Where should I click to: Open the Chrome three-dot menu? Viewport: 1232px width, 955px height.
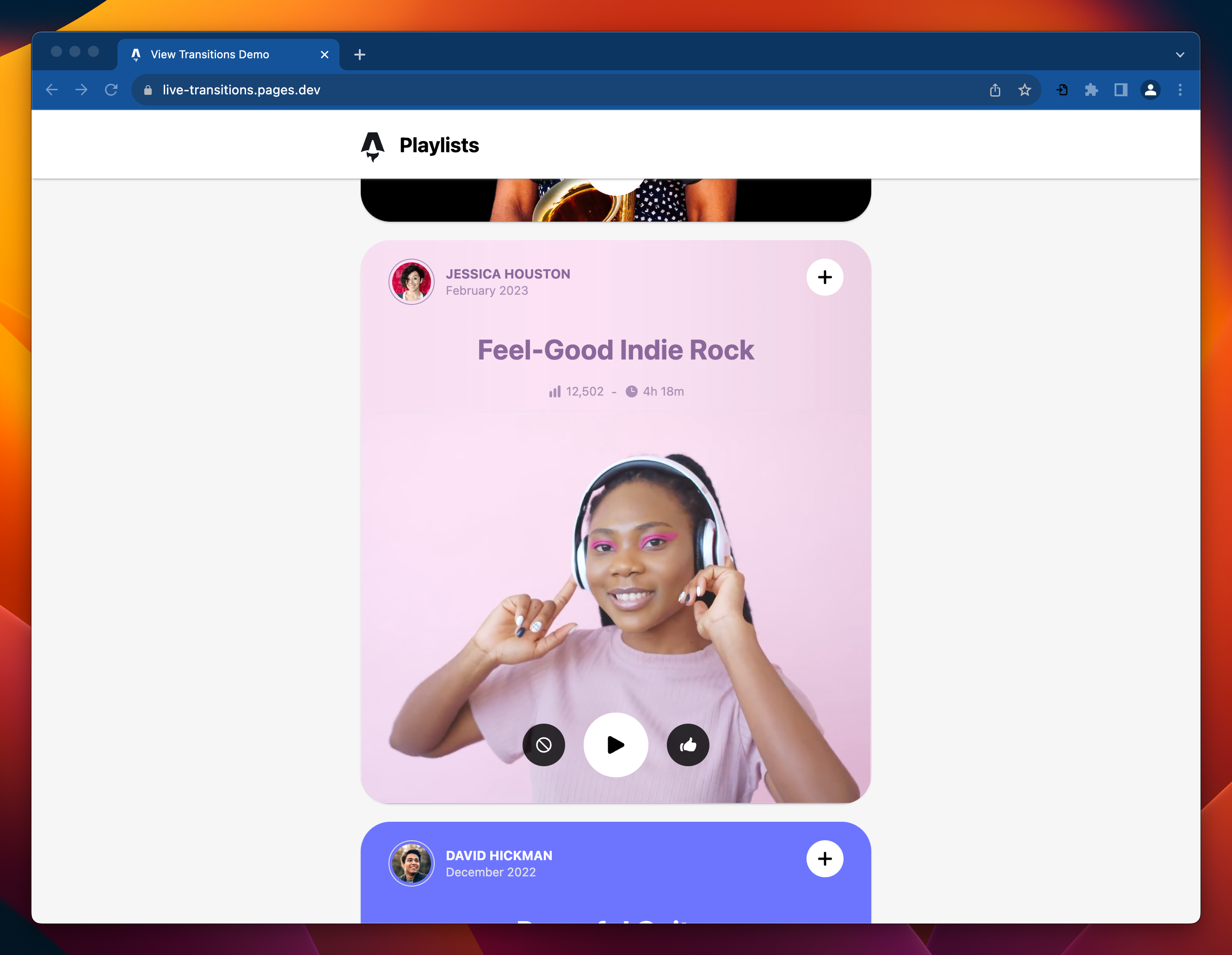click(x=1180, y=90)
